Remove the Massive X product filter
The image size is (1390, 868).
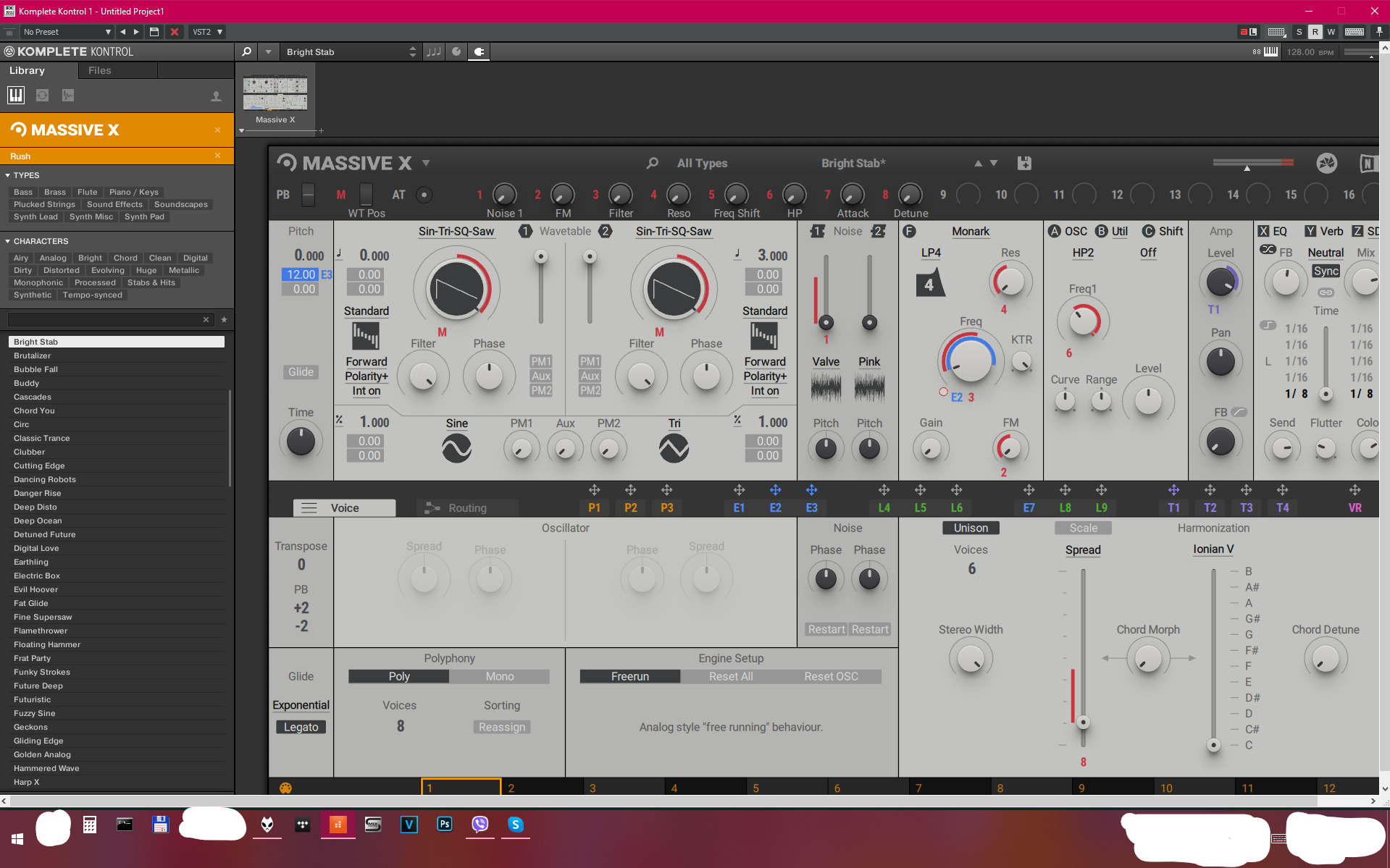pos(217,130)
